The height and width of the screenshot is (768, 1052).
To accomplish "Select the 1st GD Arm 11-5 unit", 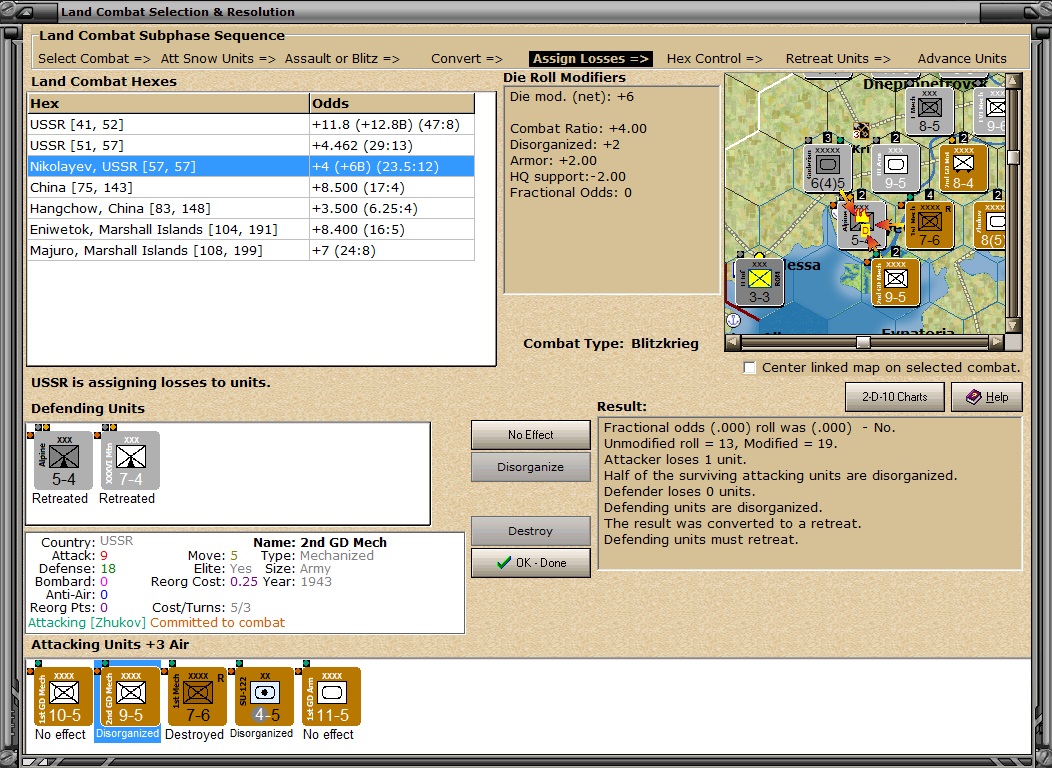I will pos(331,696).
